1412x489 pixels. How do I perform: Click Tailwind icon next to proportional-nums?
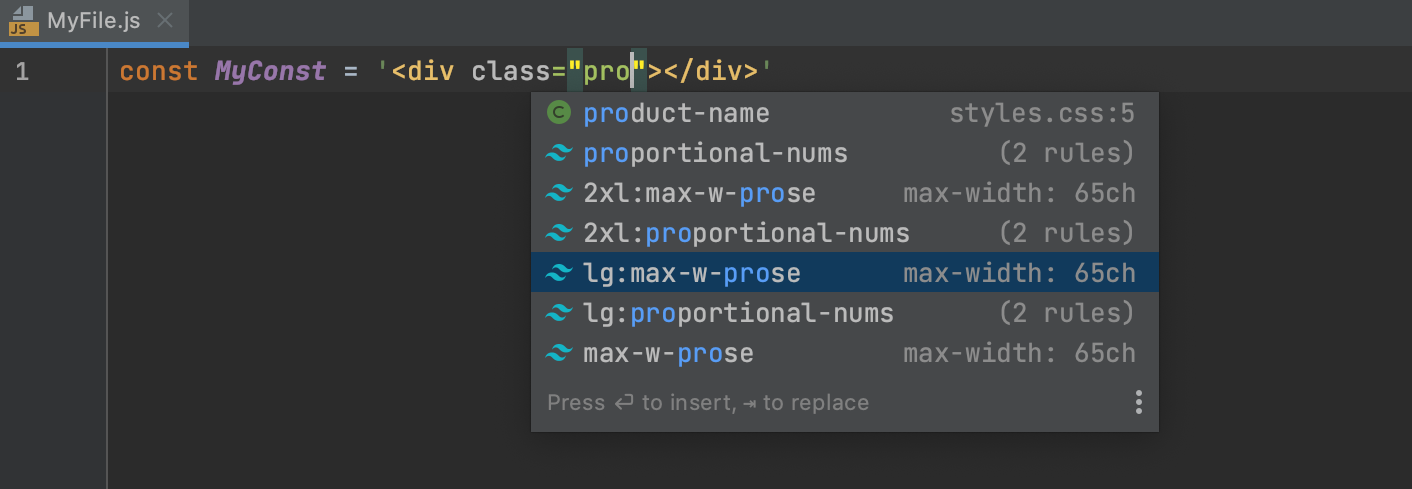pos(558,154)
